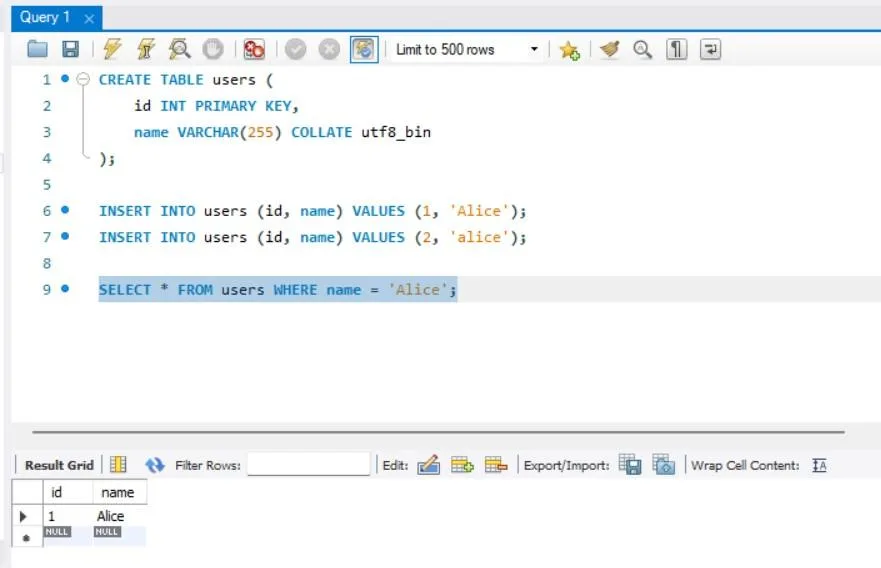This screenshot has width=881, height=568.
Task: Select the name column header
Action: pos(120,493)
